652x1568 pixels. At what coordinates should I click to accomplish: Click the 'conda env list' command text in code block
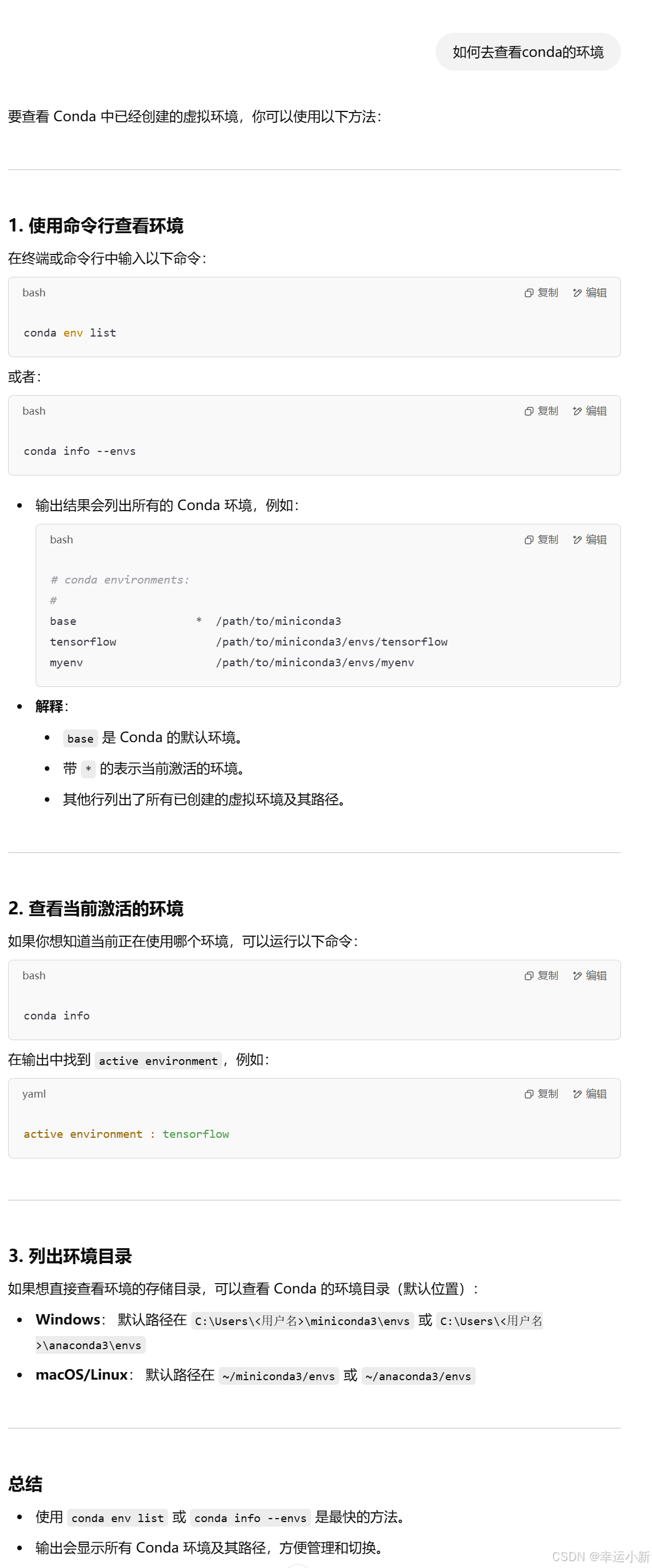[x=70, y=333]
